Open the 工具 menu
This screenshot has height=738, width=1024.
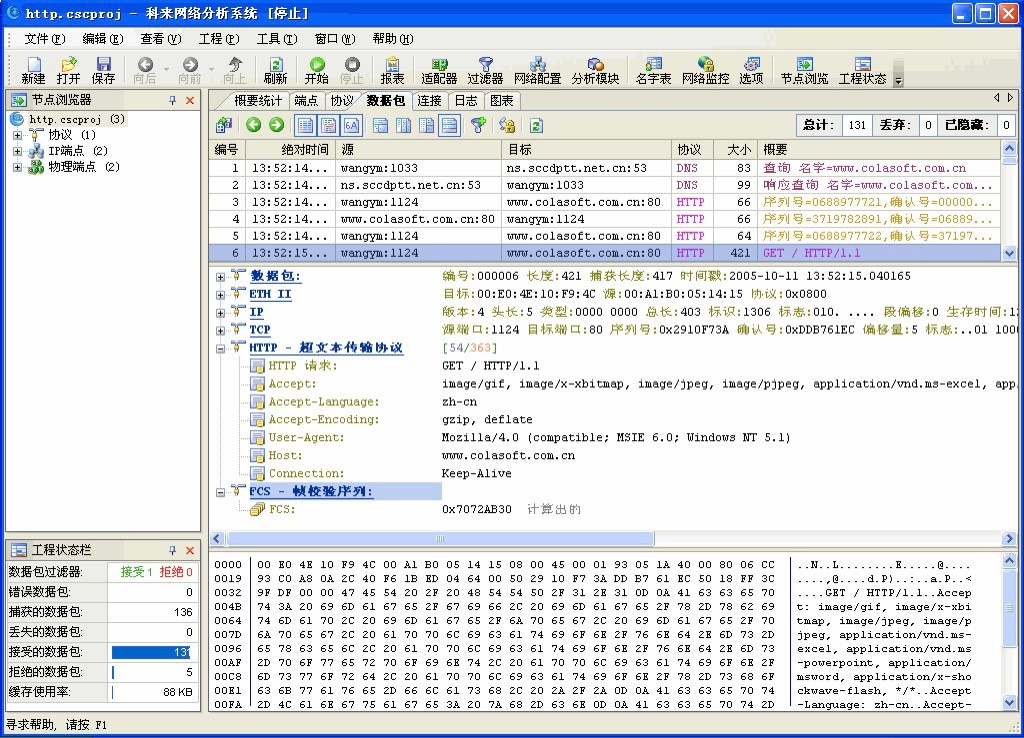pos(277,39)
